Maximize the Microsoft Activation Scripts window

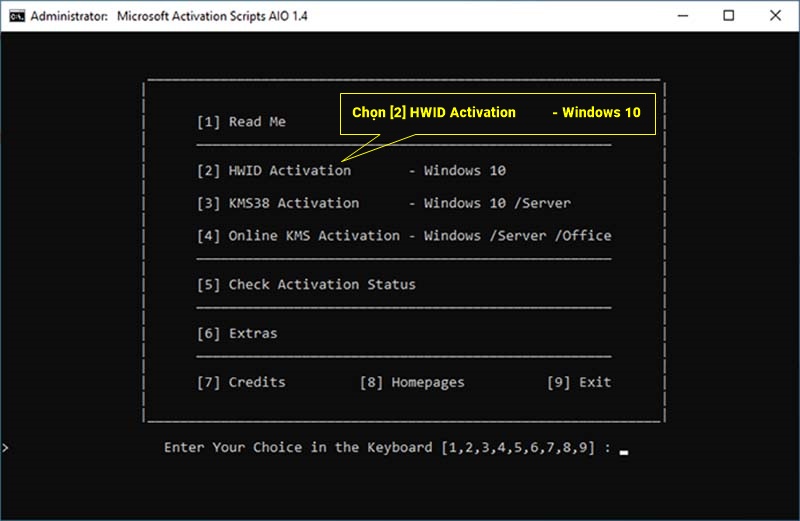[729, 16]
